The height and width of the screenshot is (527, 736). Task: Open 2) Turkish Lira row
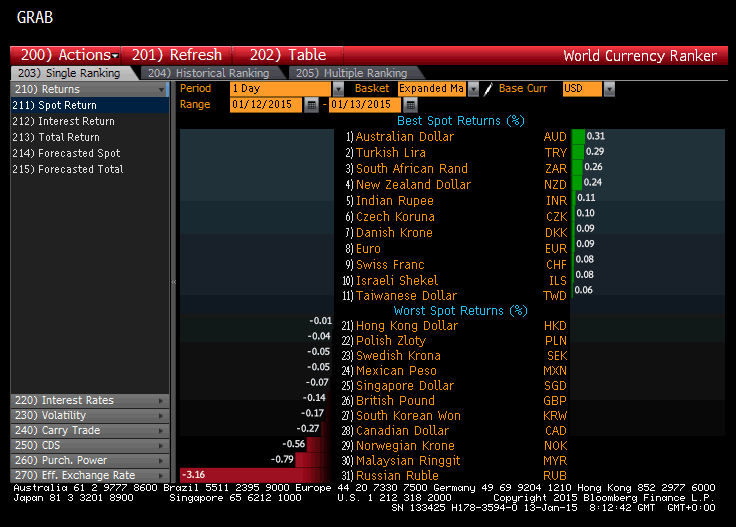456,153
